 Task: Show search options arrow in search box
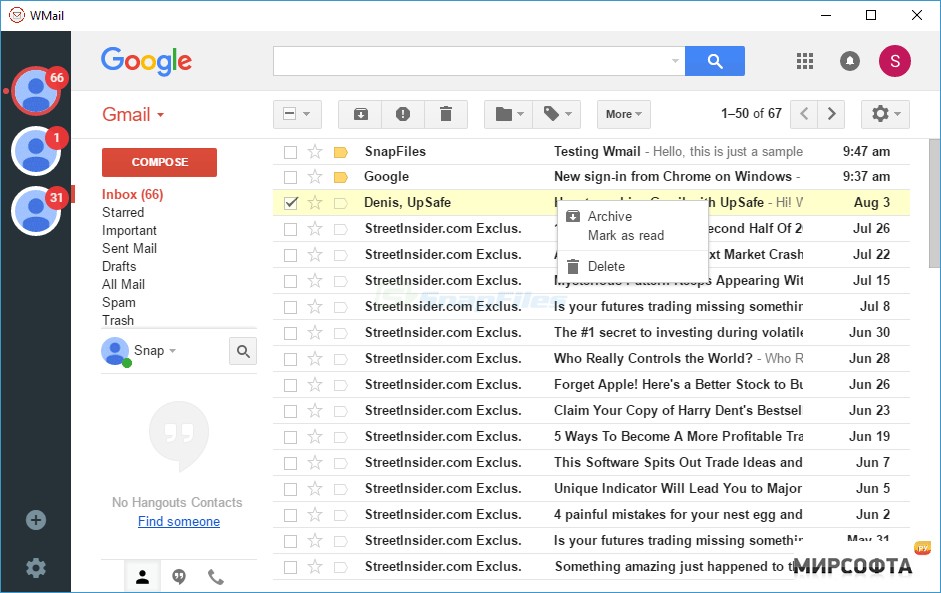coord(675,61)
